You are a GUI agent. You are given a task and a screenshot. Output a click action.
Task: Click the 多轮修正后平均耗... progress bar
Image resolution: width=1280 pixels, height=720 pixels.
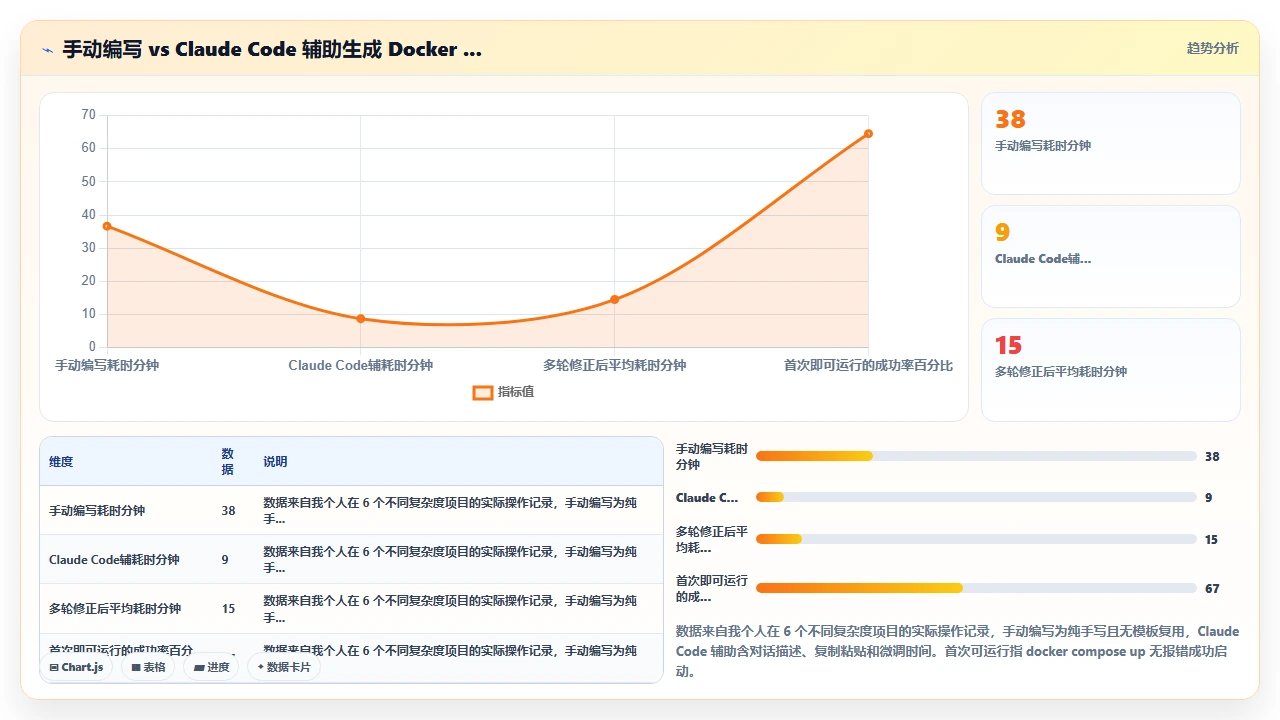[976, 539]
